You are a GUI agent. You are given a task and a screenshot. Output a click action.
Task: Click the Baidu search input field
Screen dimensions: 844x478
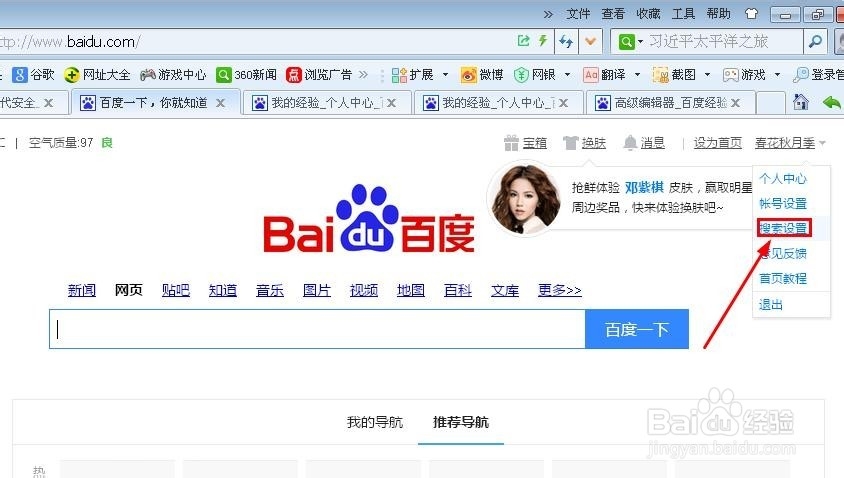[317, 329]
